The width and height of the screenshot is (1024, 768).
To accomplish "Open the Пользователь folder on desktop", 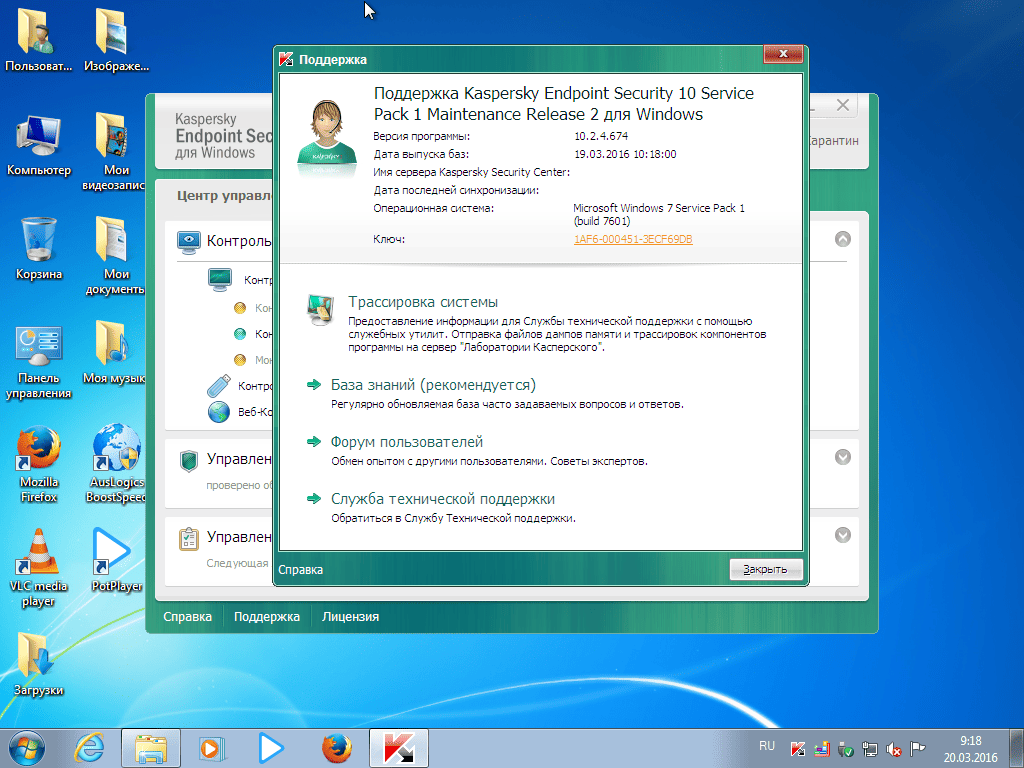I will pos(38,39).
